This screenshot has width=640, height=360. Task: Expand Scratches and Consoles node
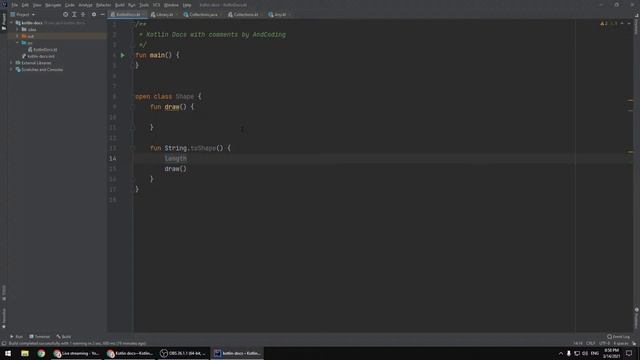tap(11, 70)
